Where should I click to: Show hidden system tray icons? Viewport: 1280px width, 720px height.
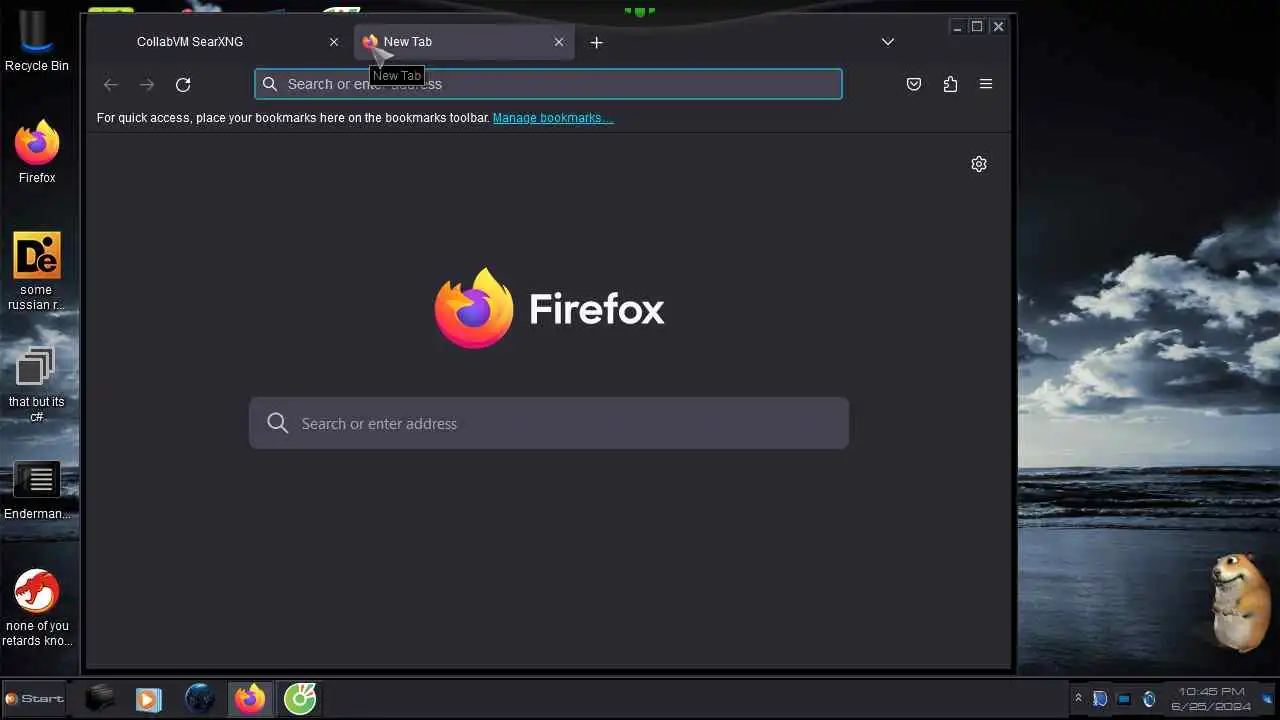click(x=1078, y=699)
